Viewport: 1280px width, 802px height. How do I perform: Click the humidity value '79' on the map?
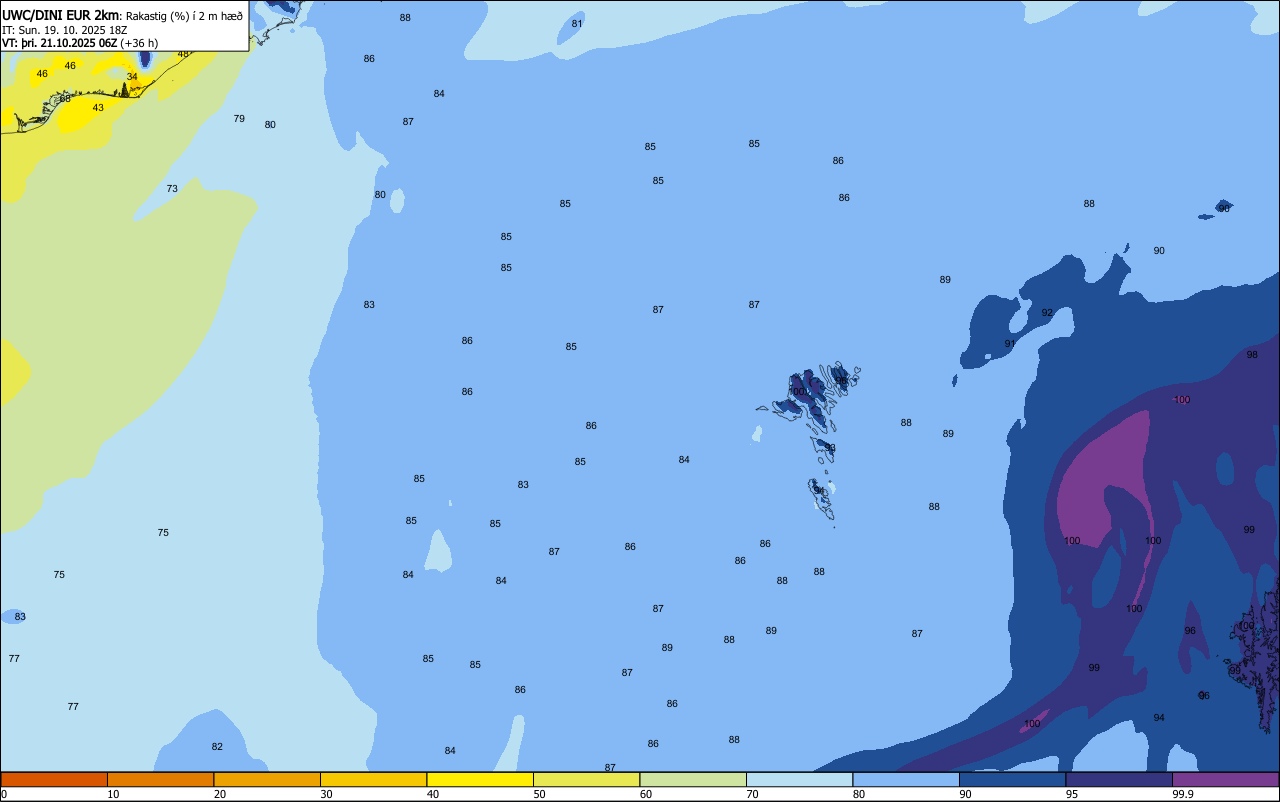point(239,119)
